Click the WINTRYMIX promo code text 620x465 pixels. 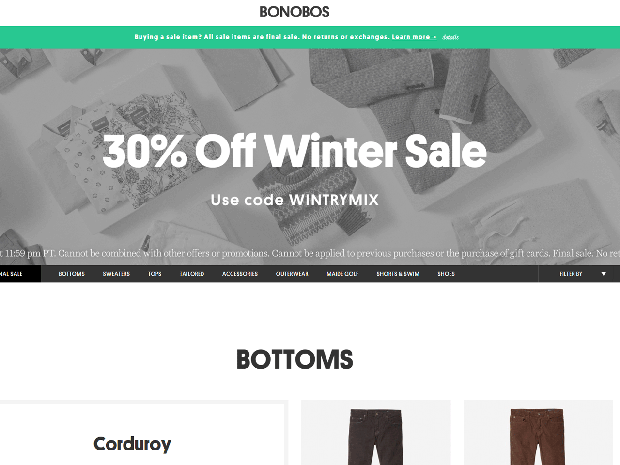334,200
